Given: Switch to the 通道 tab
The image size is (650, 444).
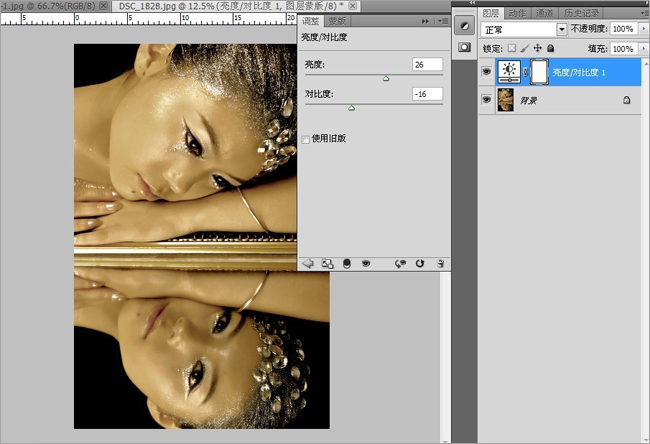Looking at the screenshot, I should pos(544,13).
